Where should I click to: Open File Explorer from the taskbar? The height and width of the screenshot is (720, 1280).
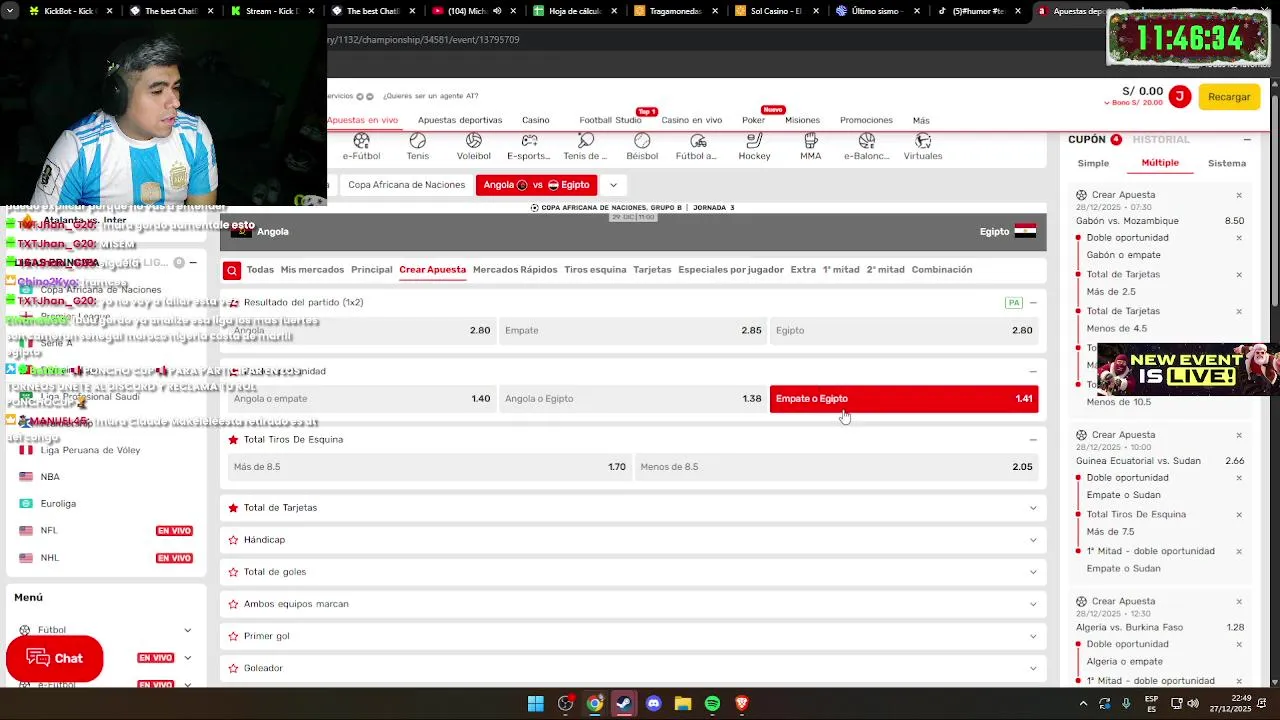point(683,704)
